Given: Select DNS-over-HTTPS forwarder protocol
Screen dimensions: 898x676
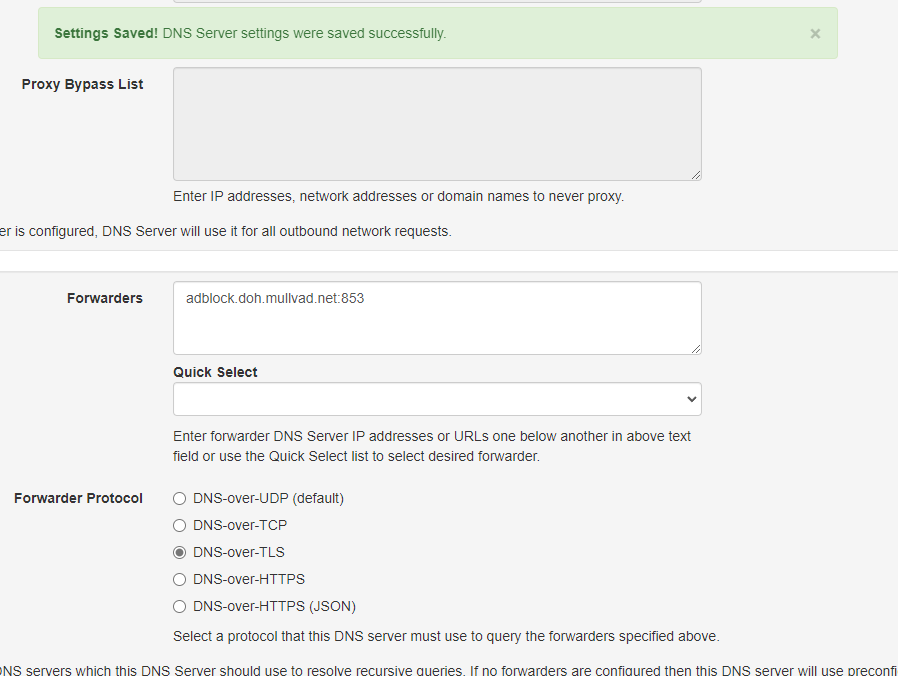Looking at the screenshot, I should pos(179,579).
